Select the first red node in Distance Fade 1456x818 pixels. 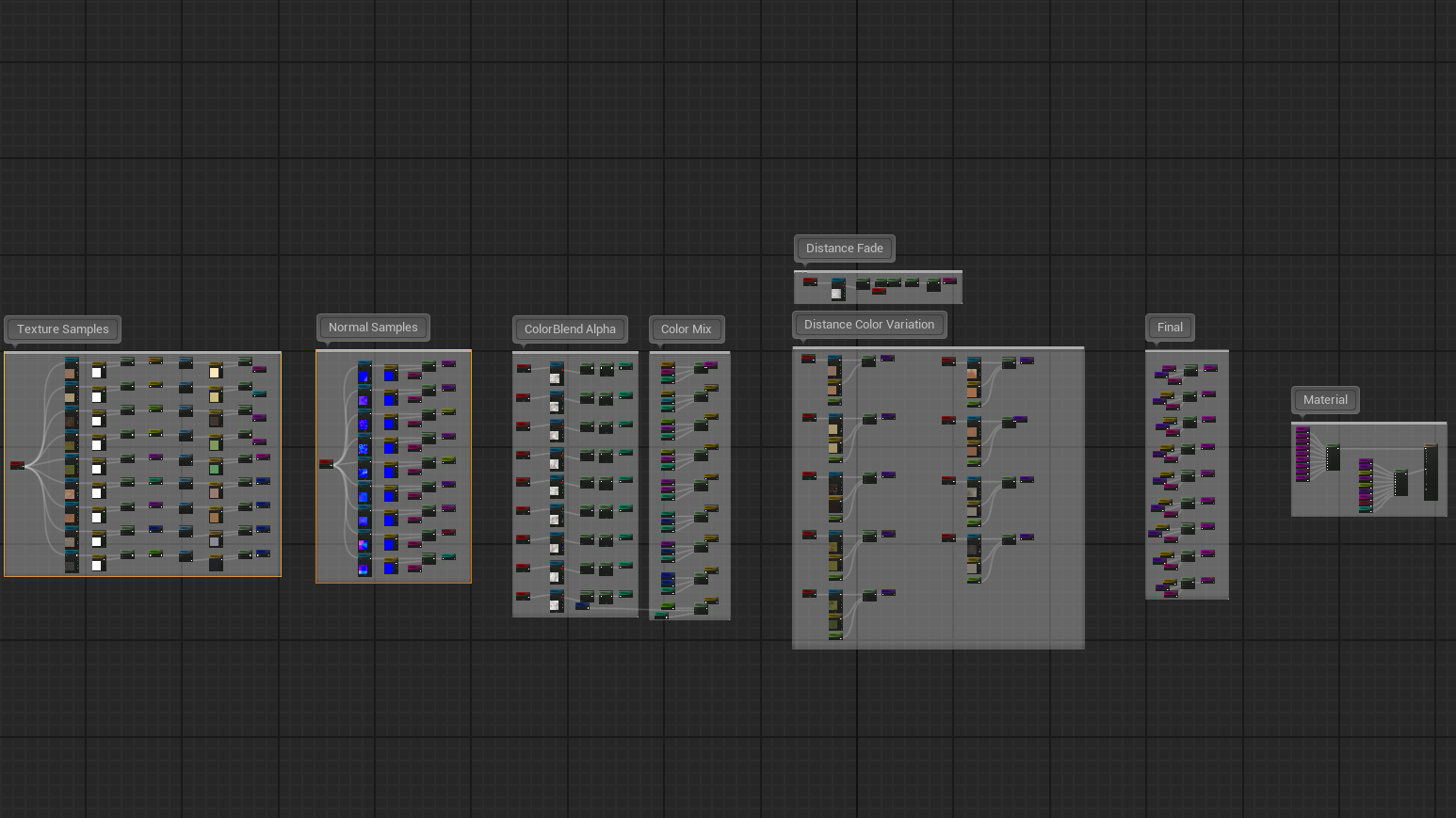point(809,281)
